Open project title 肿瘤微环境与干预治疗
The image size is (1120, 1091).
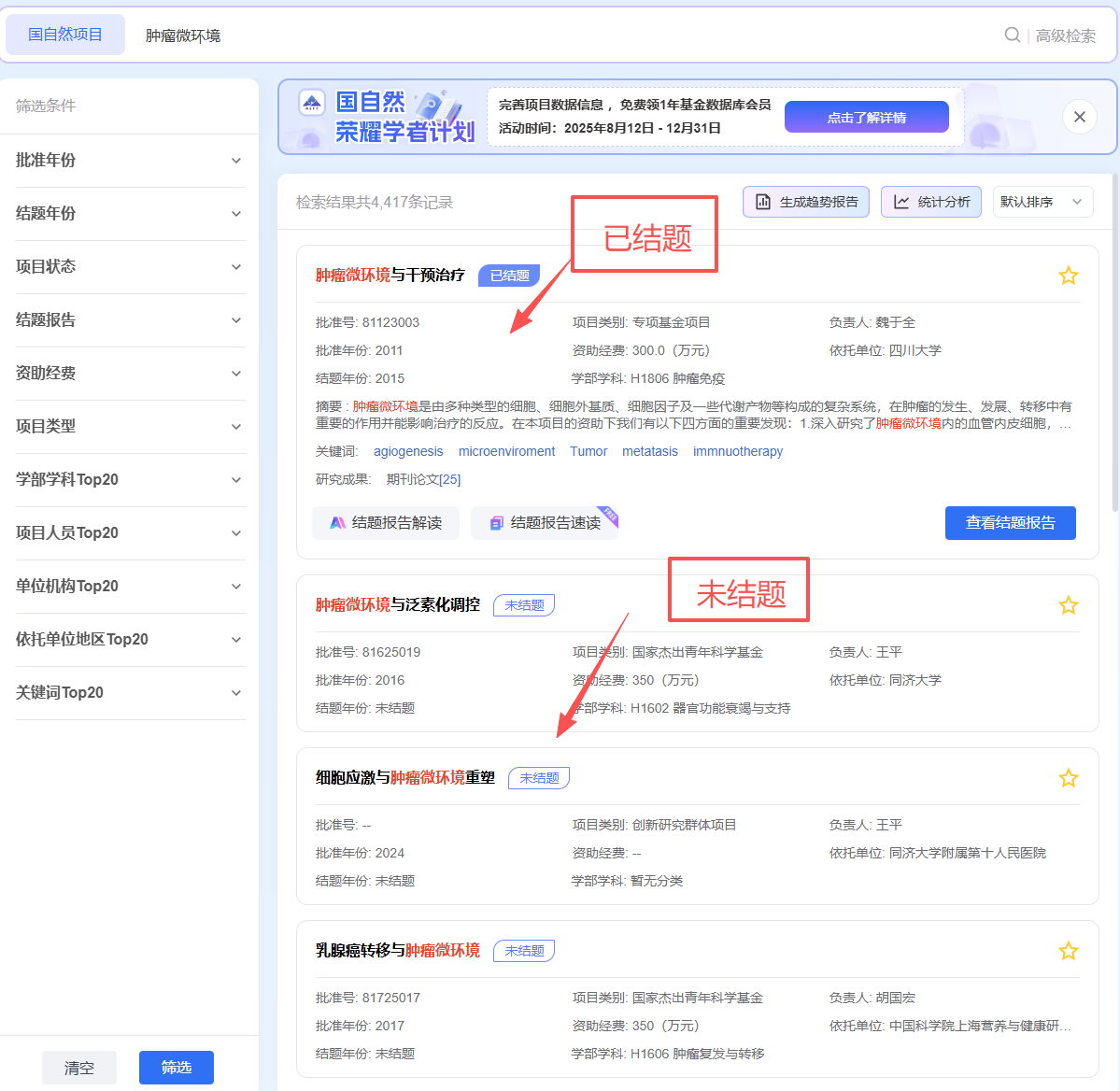(390, 275)
